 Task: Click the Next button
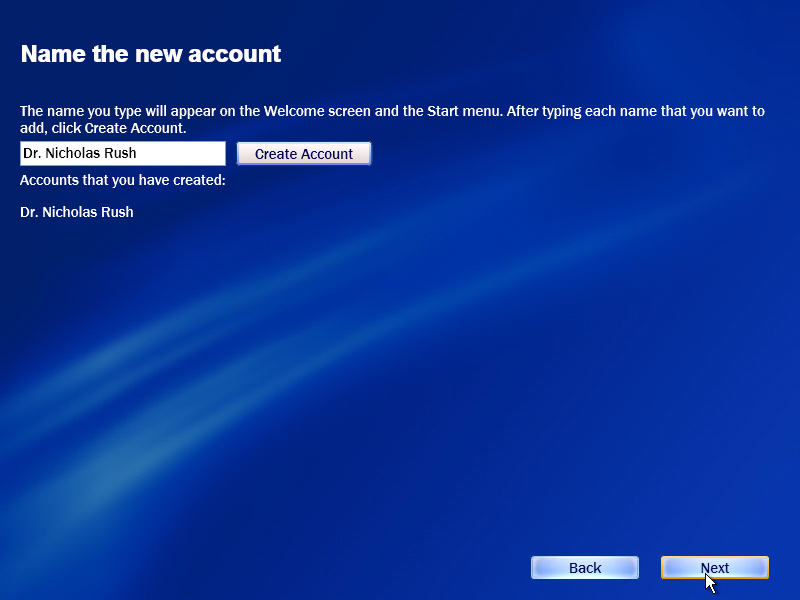click(714, 567)
